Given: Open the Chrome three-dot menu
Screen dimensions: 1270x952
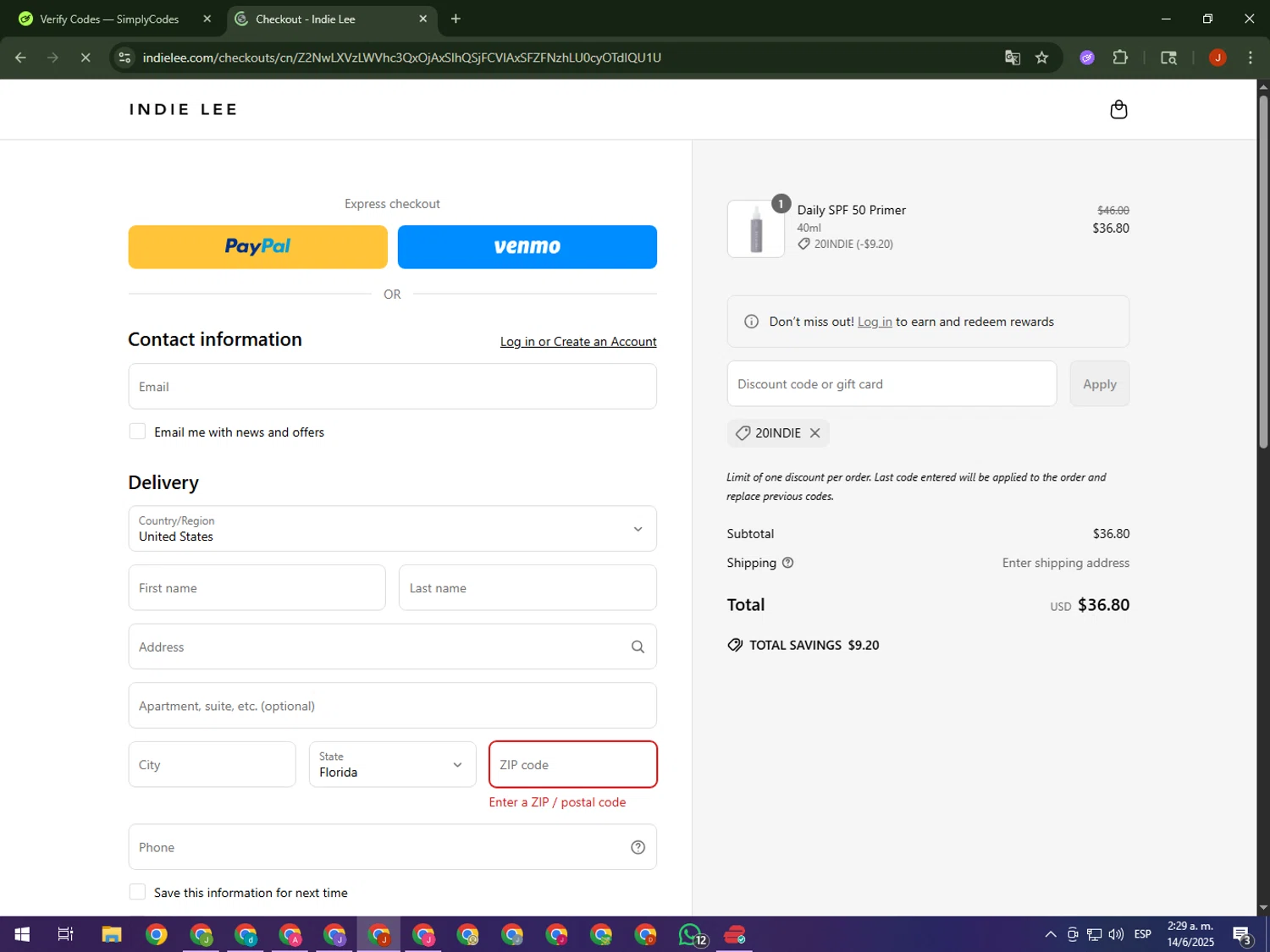Looking at the screenshot, I should point(1250,58).
